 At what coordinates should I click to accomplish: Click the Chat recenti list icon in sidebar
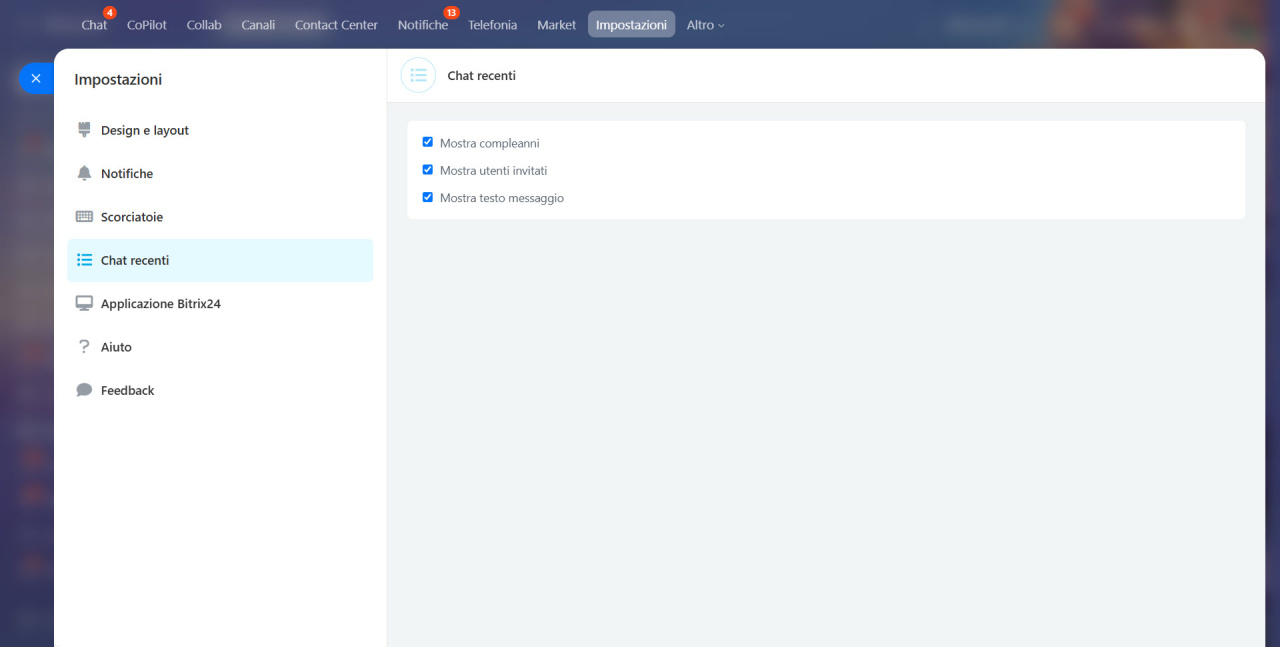84,260
